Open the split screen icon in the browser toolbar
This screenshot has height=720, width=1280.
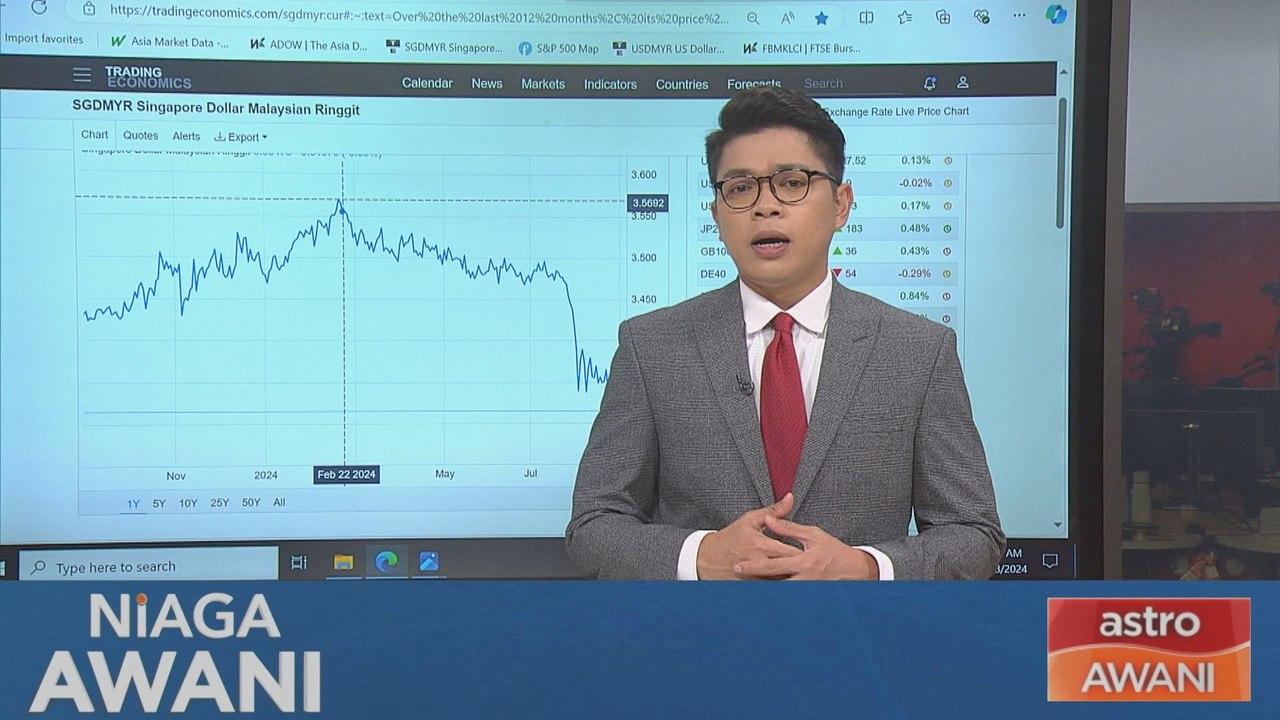pyautogui.click(x=866, y=17)
